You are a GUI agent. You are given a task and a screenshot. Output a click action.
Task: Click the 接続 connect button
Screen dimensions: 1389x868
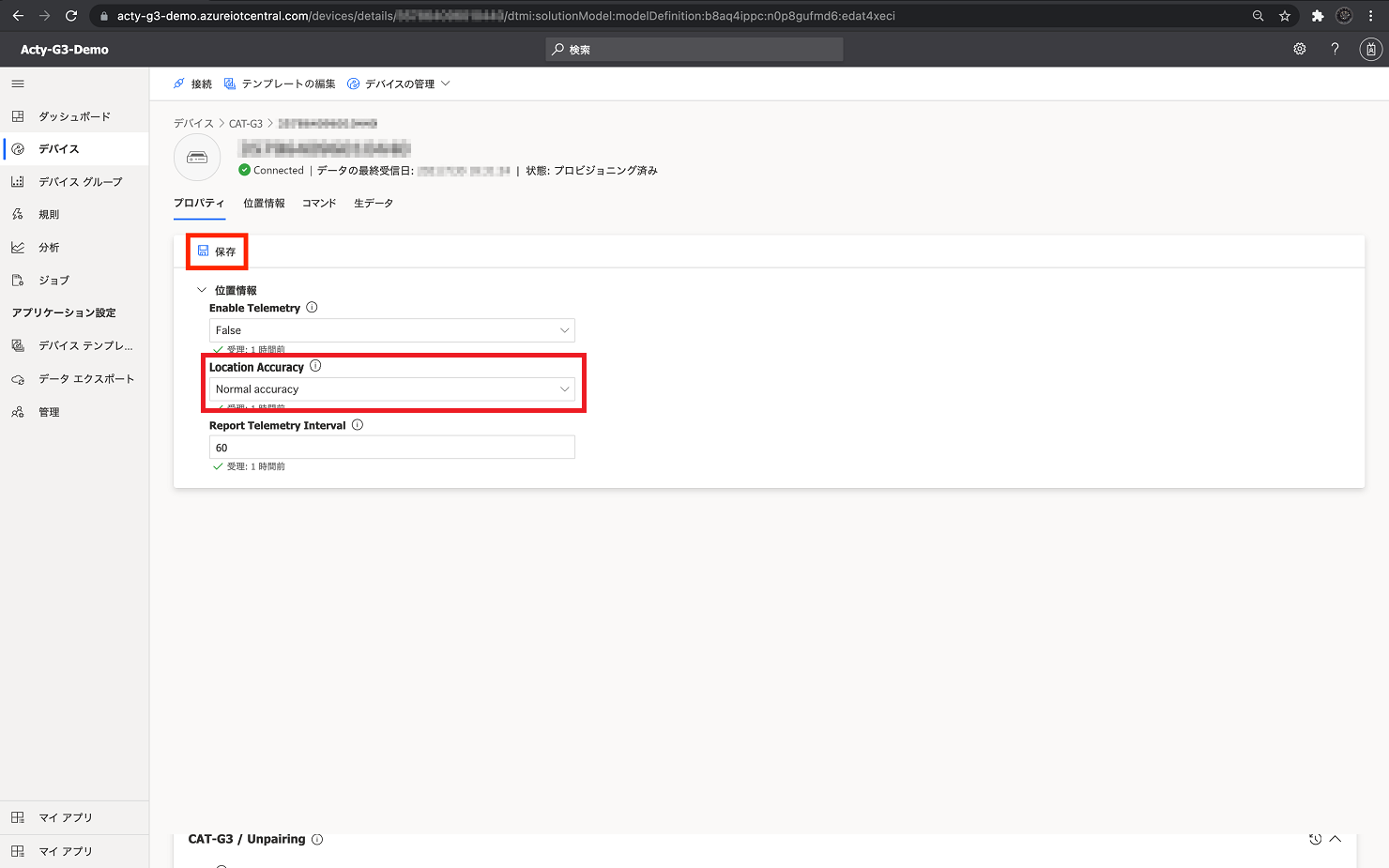coord(192,84)
